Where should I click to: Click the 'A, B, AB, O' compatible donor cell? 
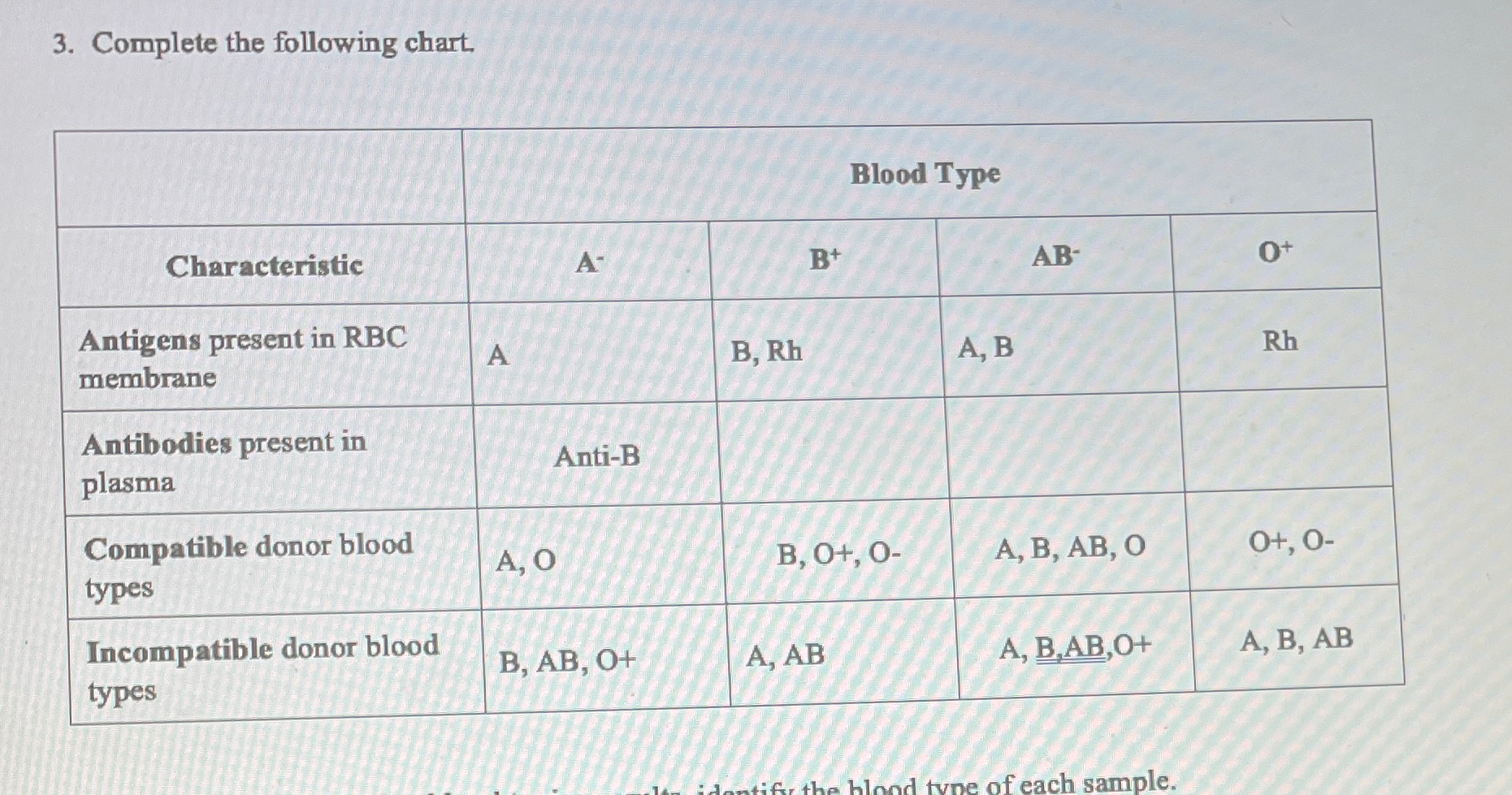tap(1070, 547)
